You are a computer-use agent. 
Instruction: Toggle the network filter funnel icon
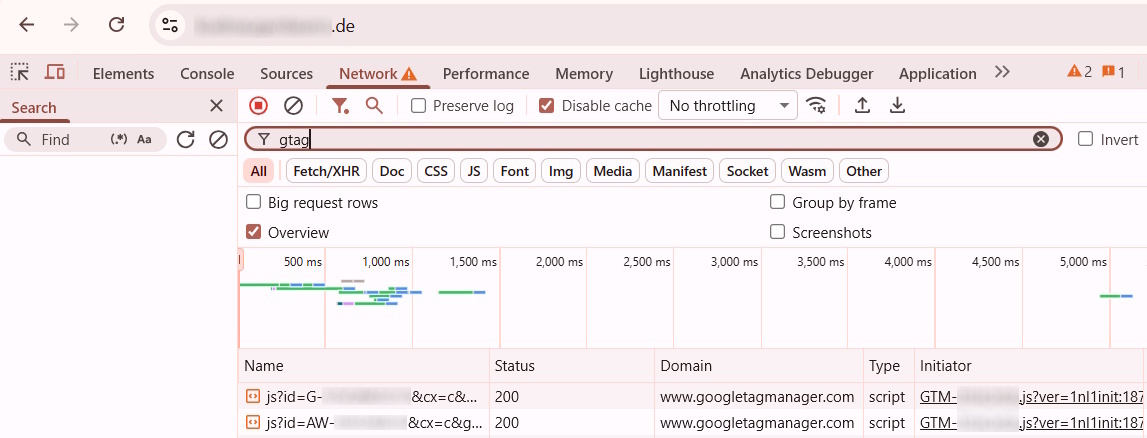pyautogui.click(x=340, y=106)
